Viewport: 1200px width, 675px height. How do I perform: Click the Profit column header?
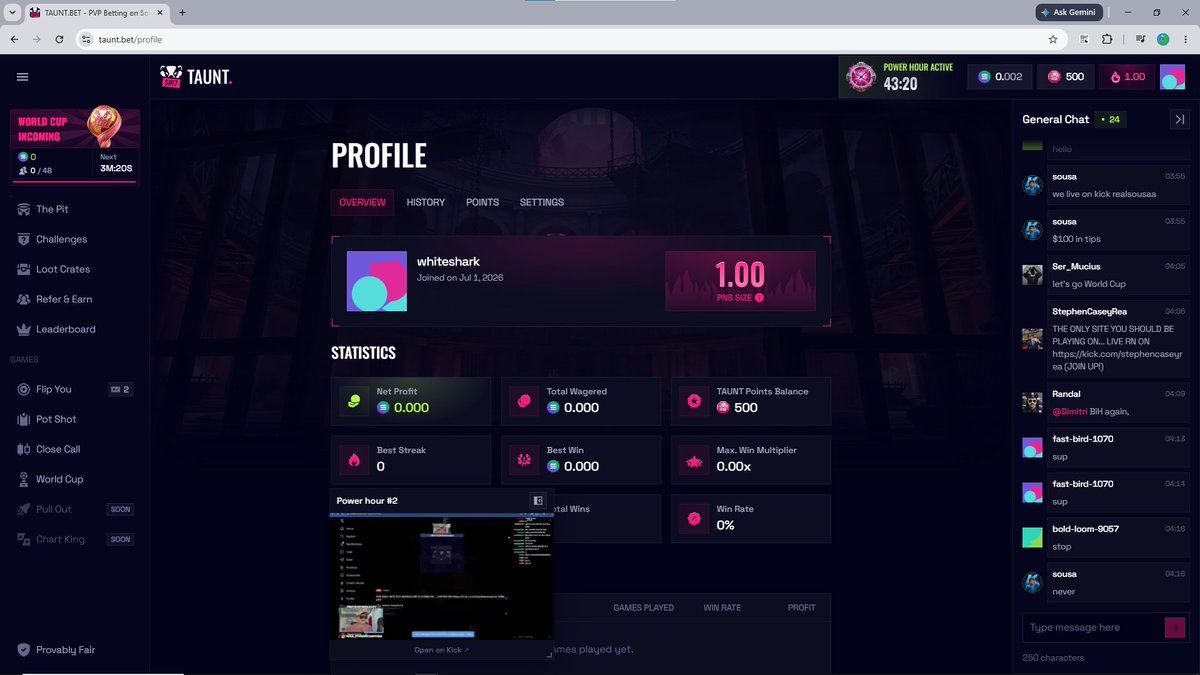[801, 608]
